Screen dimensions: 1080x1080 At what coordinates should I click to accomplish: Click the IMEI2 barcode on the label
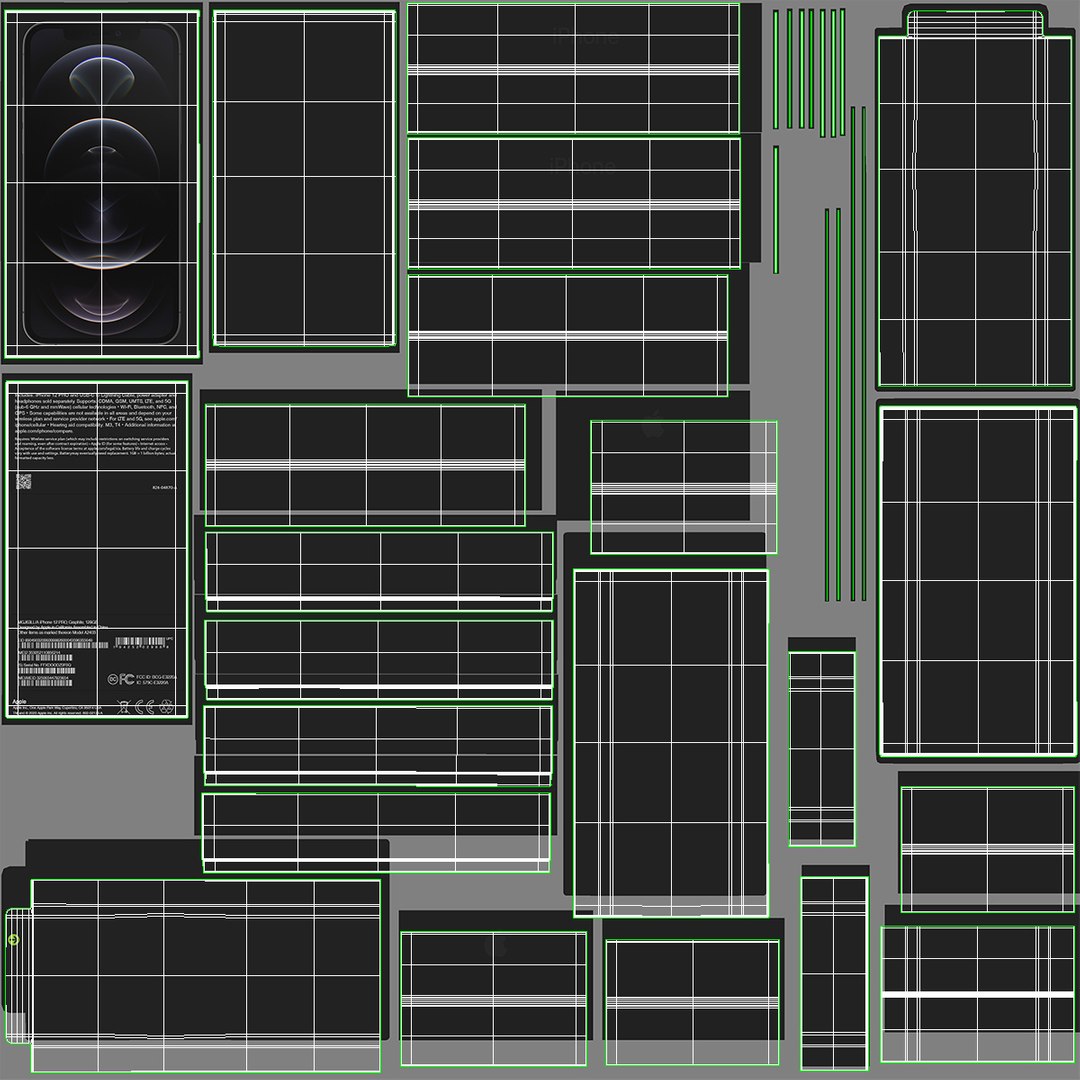tap(47, 658)
